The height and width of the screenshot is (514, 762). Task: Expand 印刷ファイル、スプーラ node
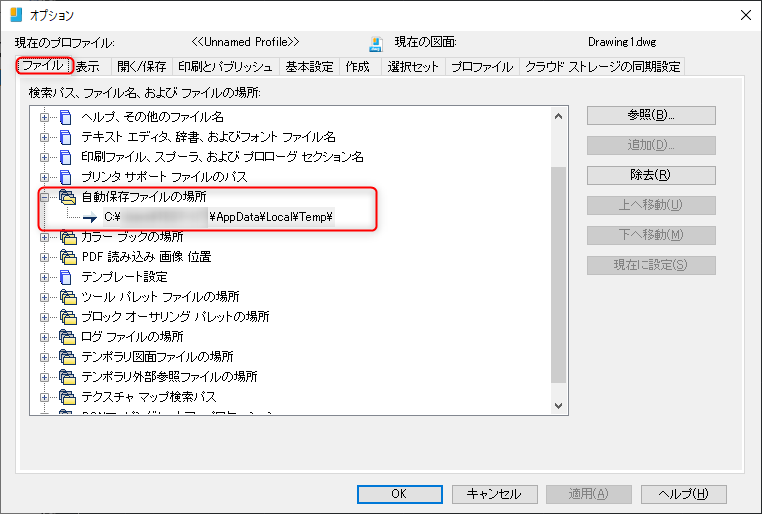(x=44, y=157)
